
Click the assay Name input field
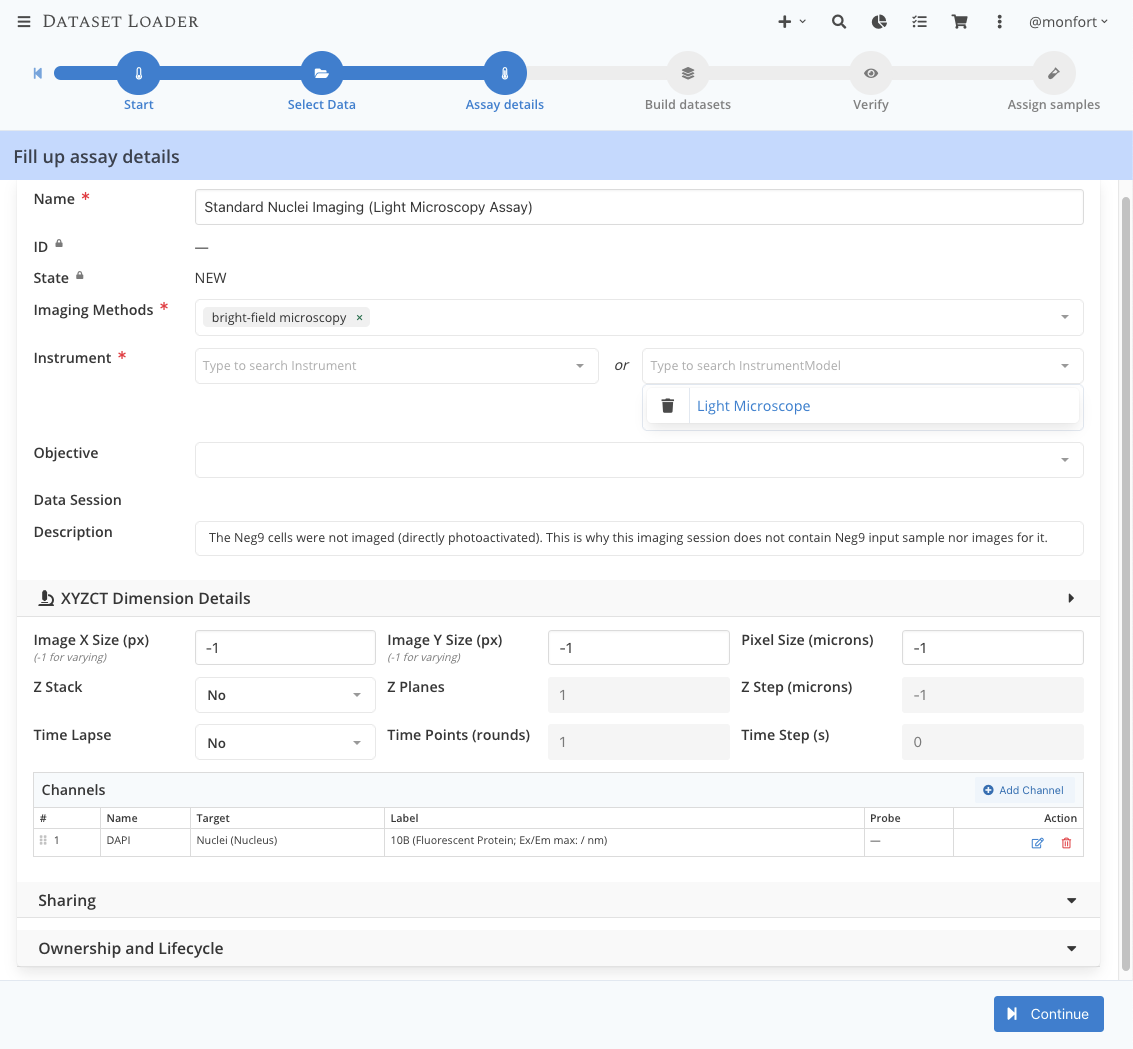click(639, 207)
